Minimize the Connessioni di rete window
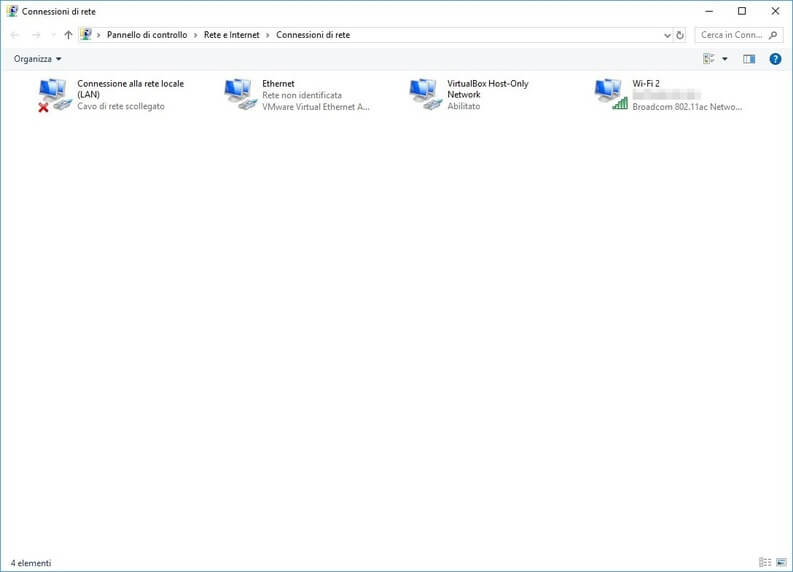The width and height of the screenshot is (793, 572). click(x=709, y=11)
